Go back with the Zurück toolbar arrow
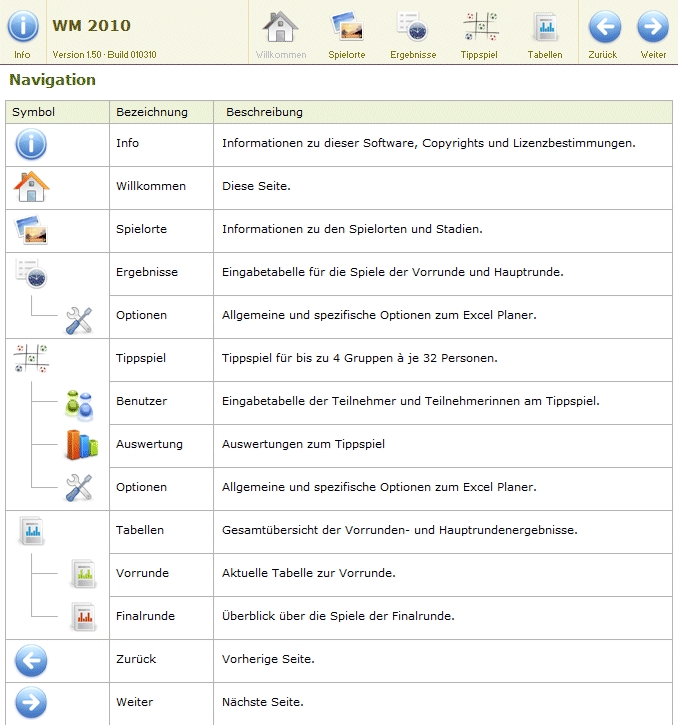This screenshot has width=678, height=725. pos(603,27)
